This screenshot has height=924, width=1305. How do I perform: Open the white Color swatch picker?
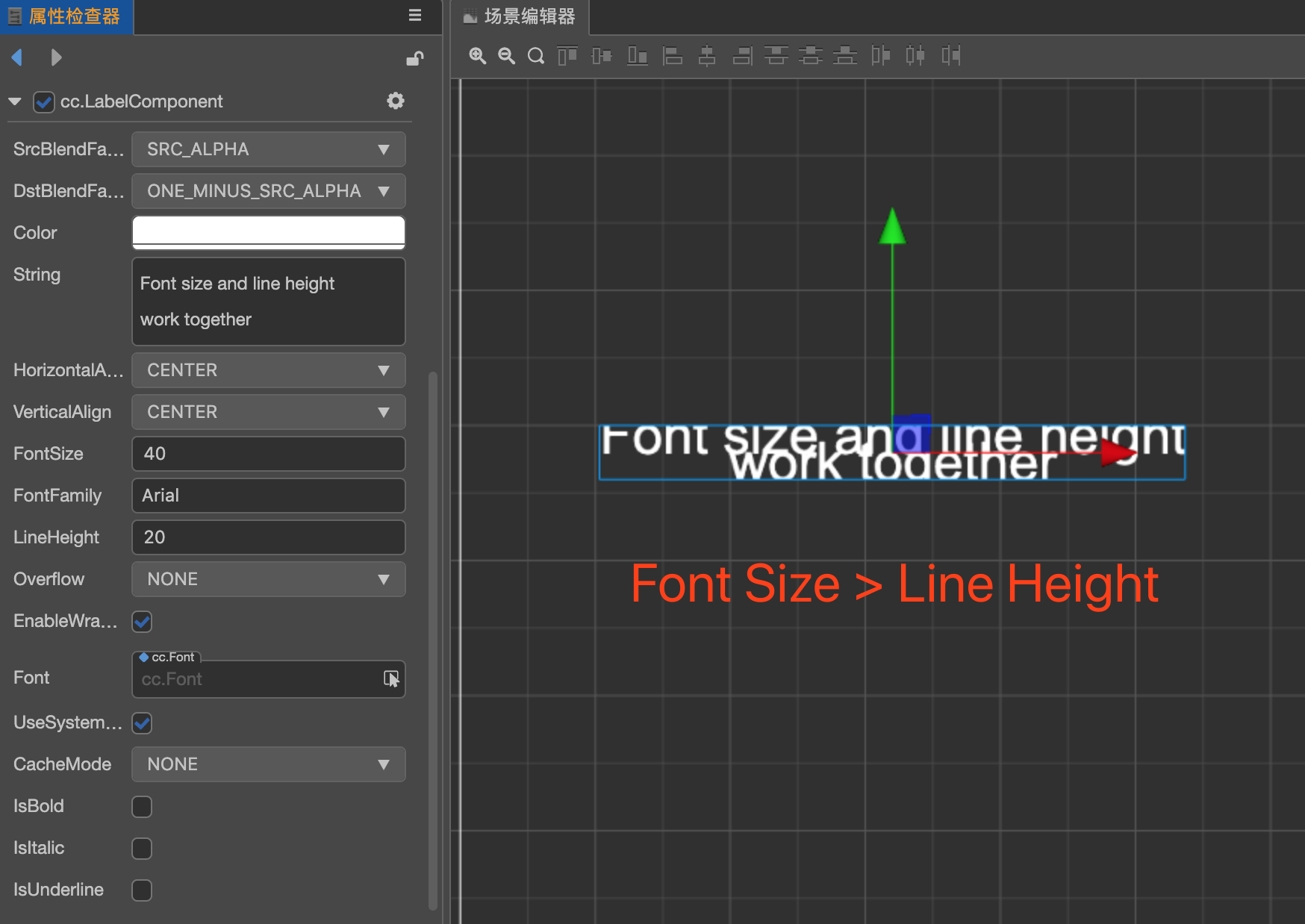coord(268,232)
